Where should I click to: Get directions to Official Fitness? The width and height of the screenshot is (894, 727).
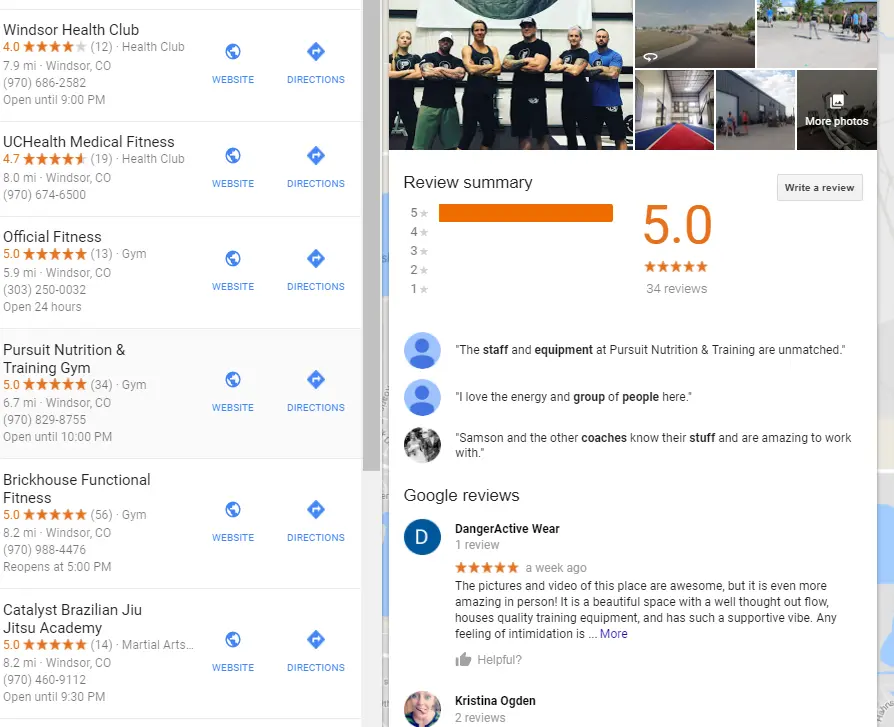tap(316, 270)
